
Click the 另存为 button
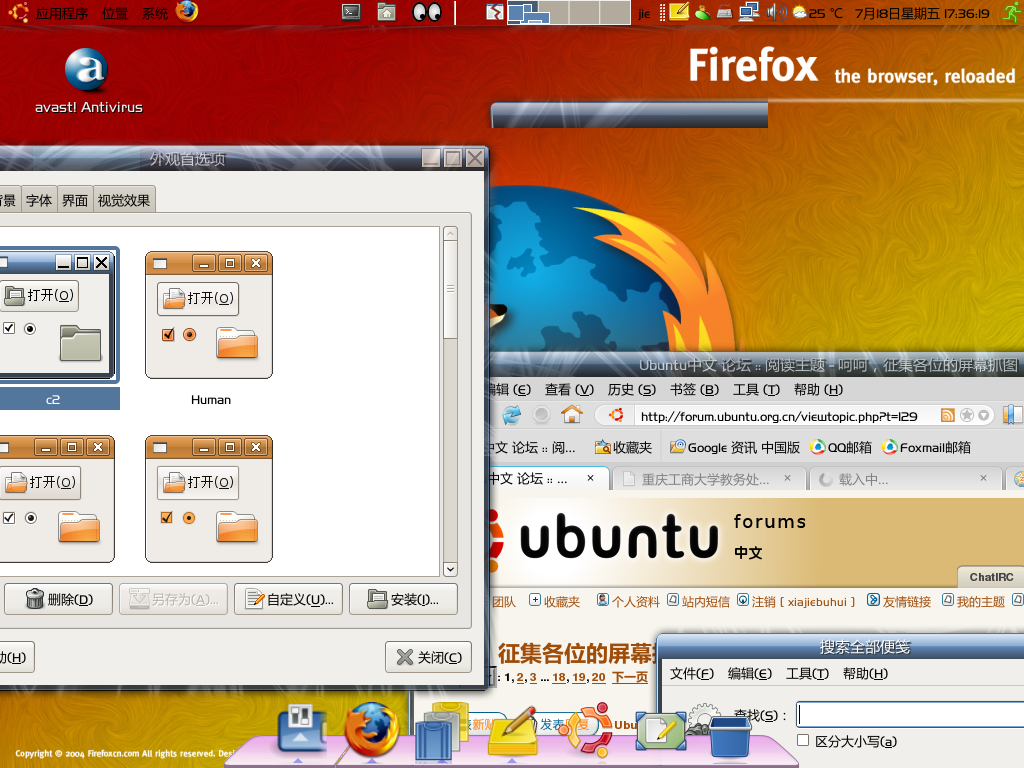point(174,599)
